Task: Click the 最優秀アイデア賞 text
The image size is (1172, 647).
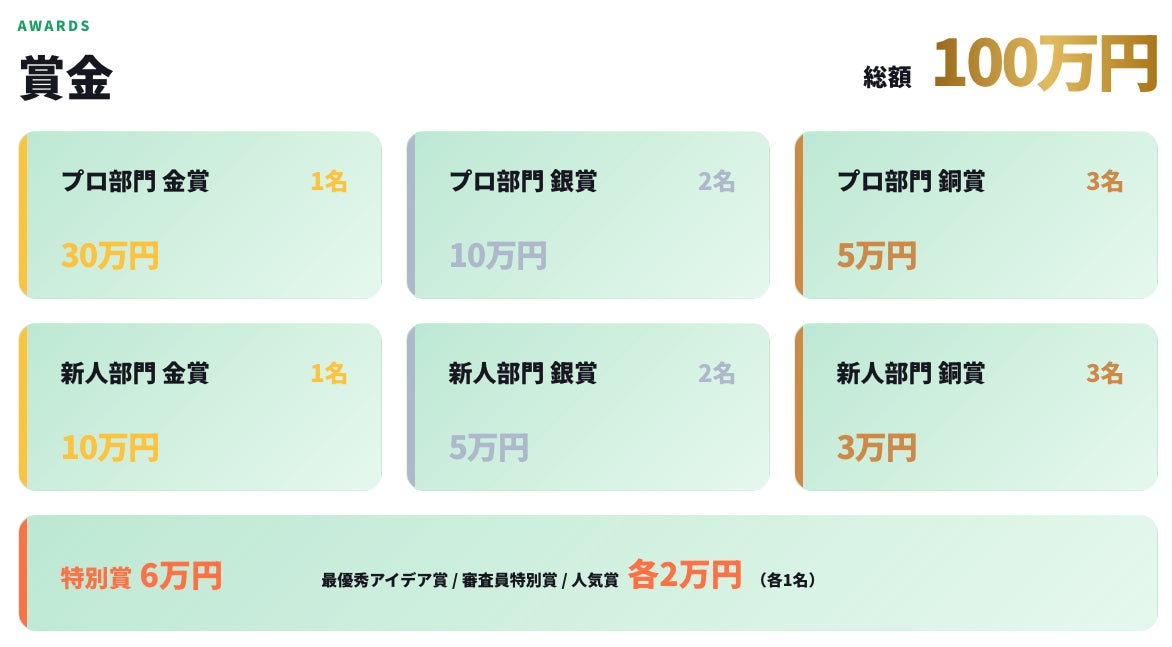Action: 385,580
